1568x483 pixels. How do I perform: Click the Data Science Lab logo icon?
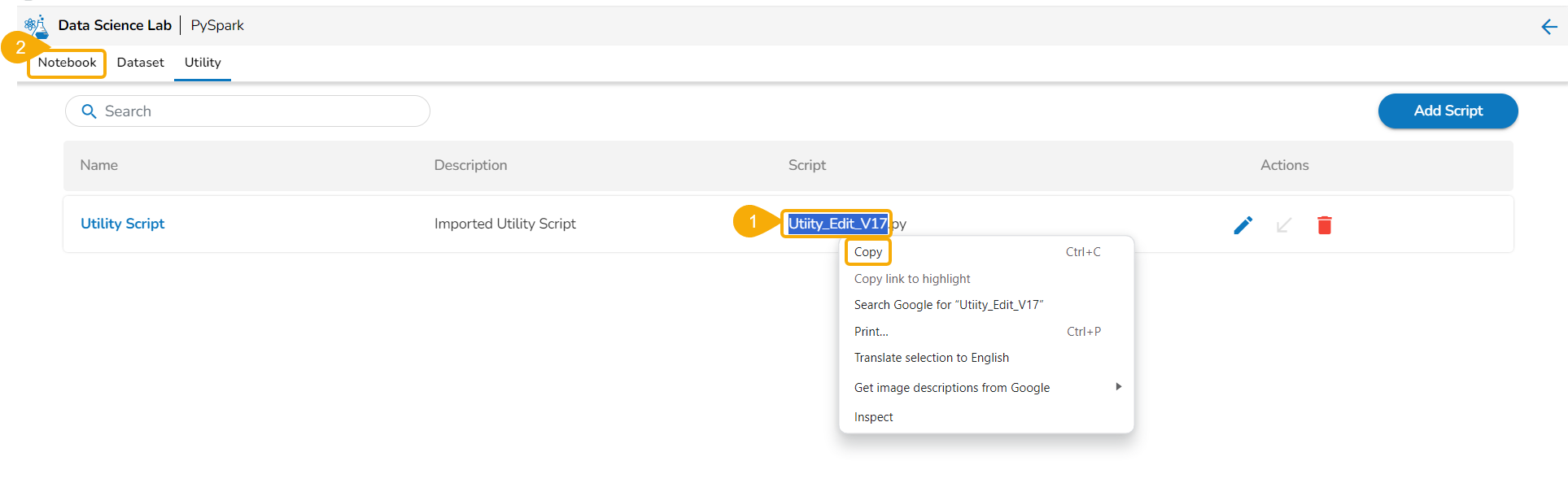click(x=37, y=26)
